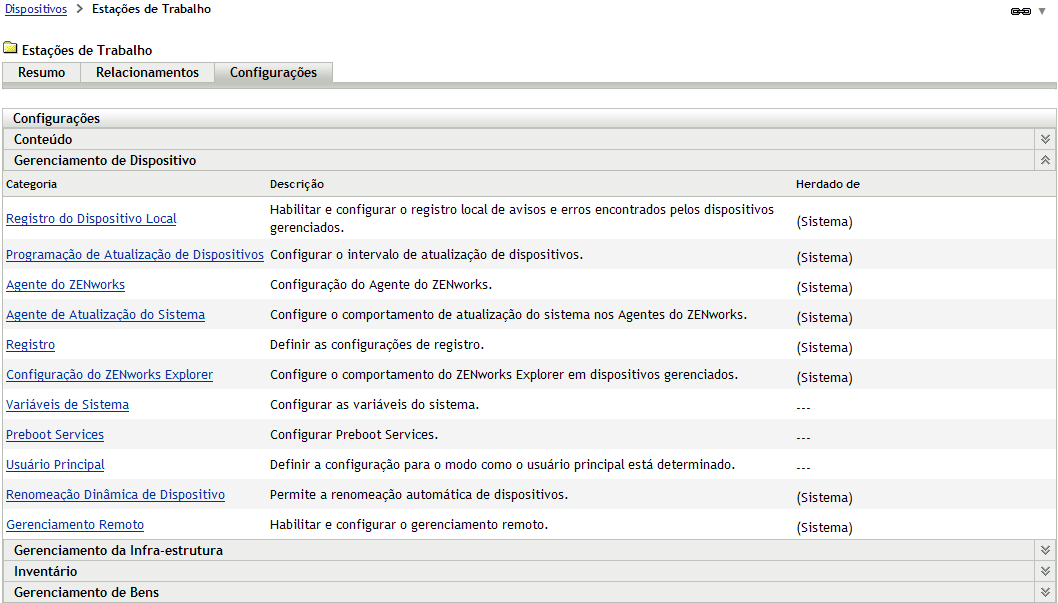Select the Configurações tab
Screen dimensions: 1058x603
click(274, 72)
